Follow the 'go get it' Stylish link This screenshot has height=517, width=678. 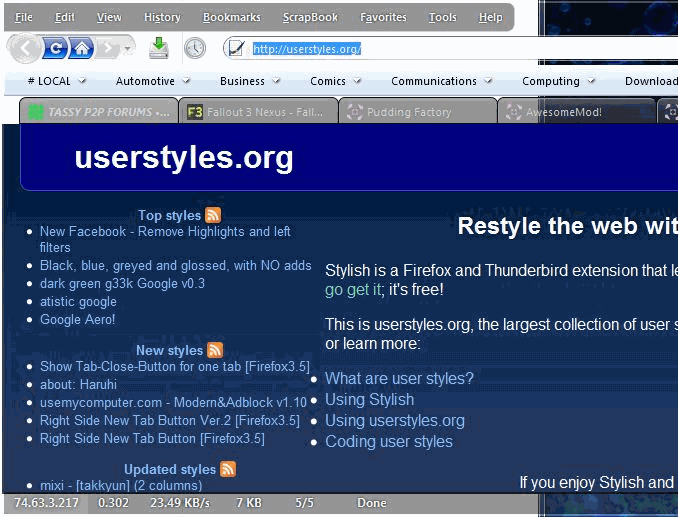click(x=353, y=290)
